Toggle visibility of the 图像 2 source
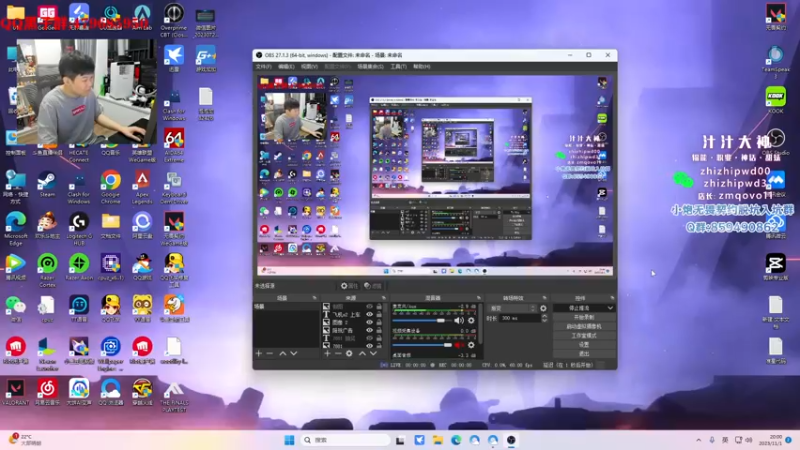Screen dimensions: 800x450 369,322
